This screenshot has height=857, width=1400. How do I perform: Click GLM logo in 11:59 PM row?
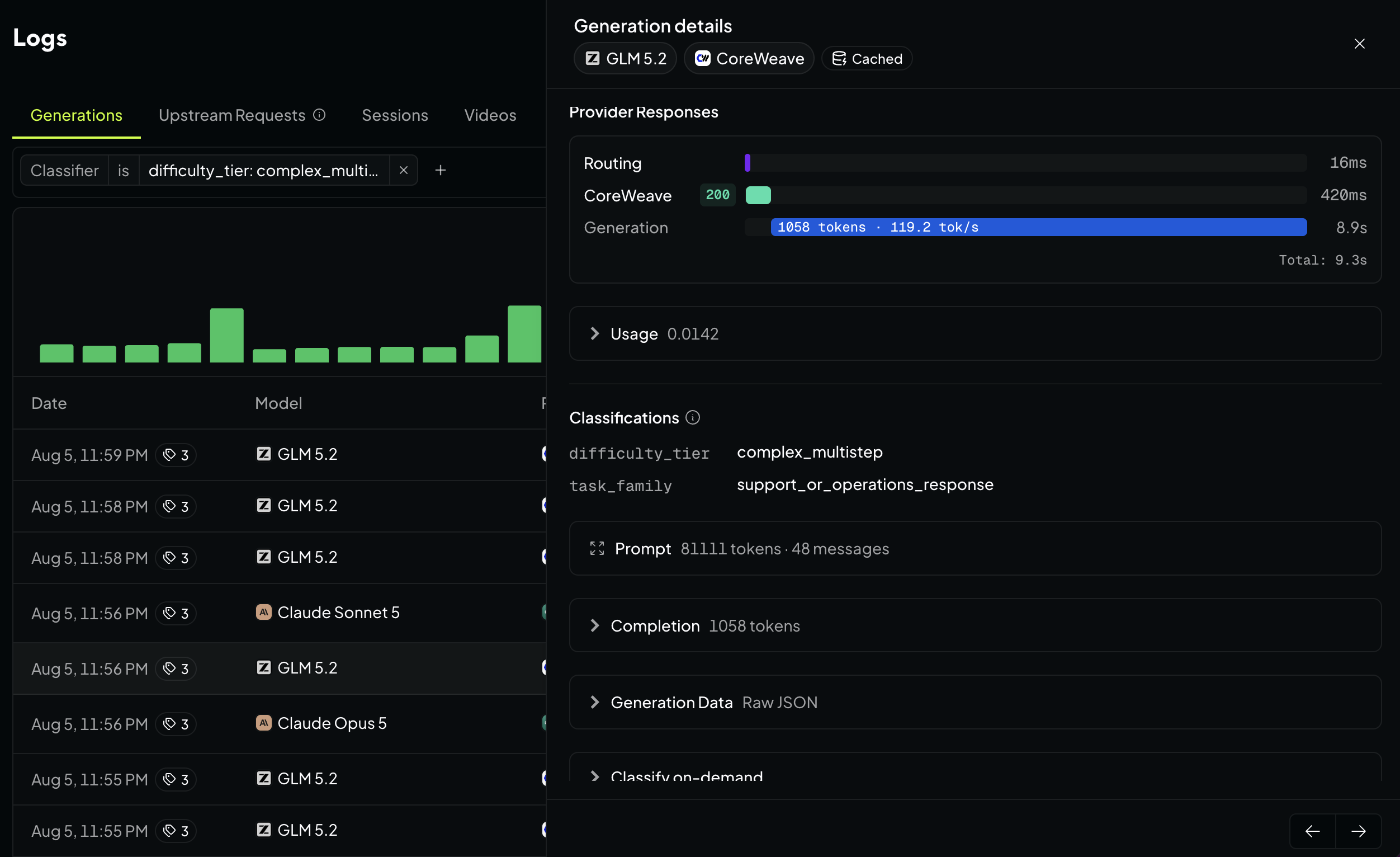[x=264, y=454]
